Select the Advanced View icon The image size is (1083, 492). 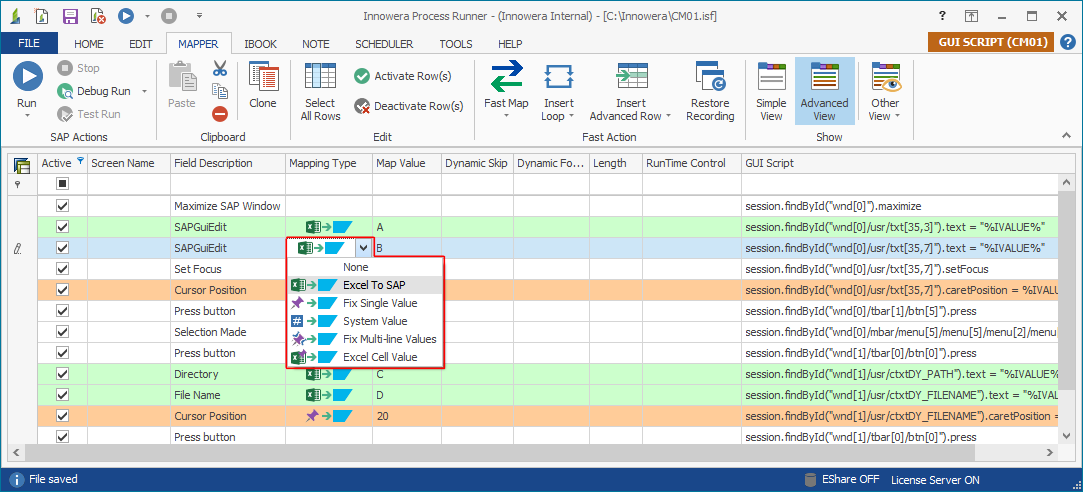824,76
